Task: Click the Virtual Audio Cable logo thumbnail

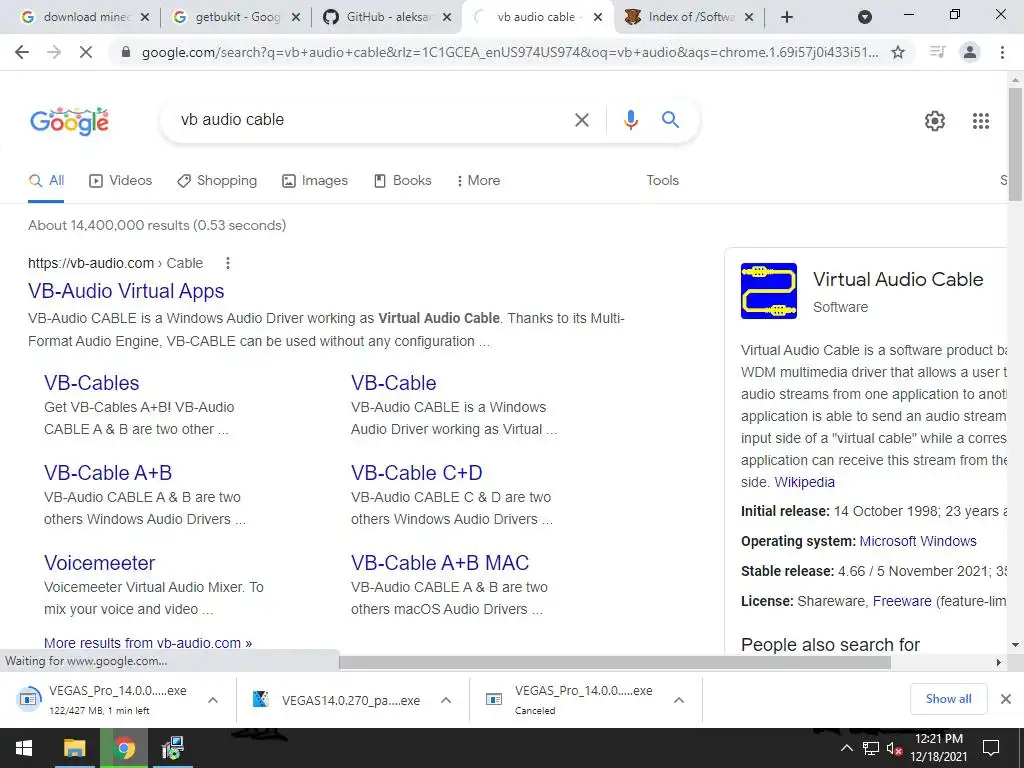Action: pos(769,291)
